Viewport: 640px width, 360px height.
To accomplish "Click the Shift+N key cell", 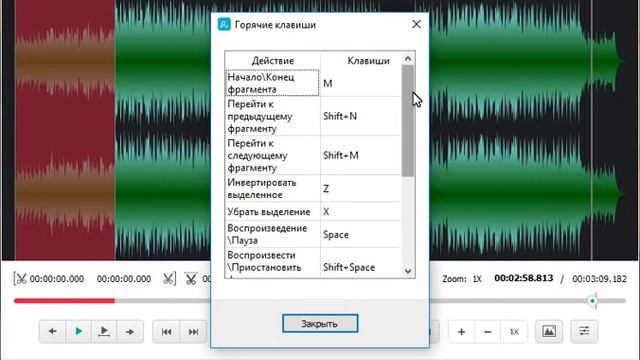I will (361, 116).
